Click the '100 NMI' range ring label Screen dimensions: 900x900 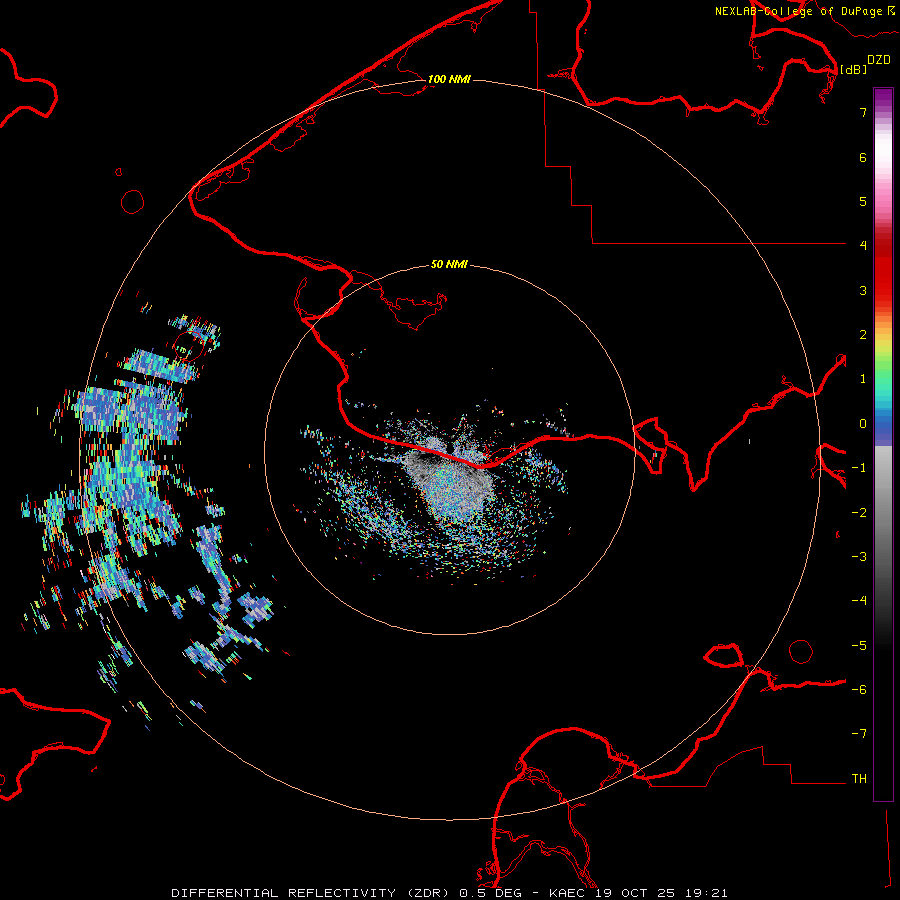coord(449,79)
